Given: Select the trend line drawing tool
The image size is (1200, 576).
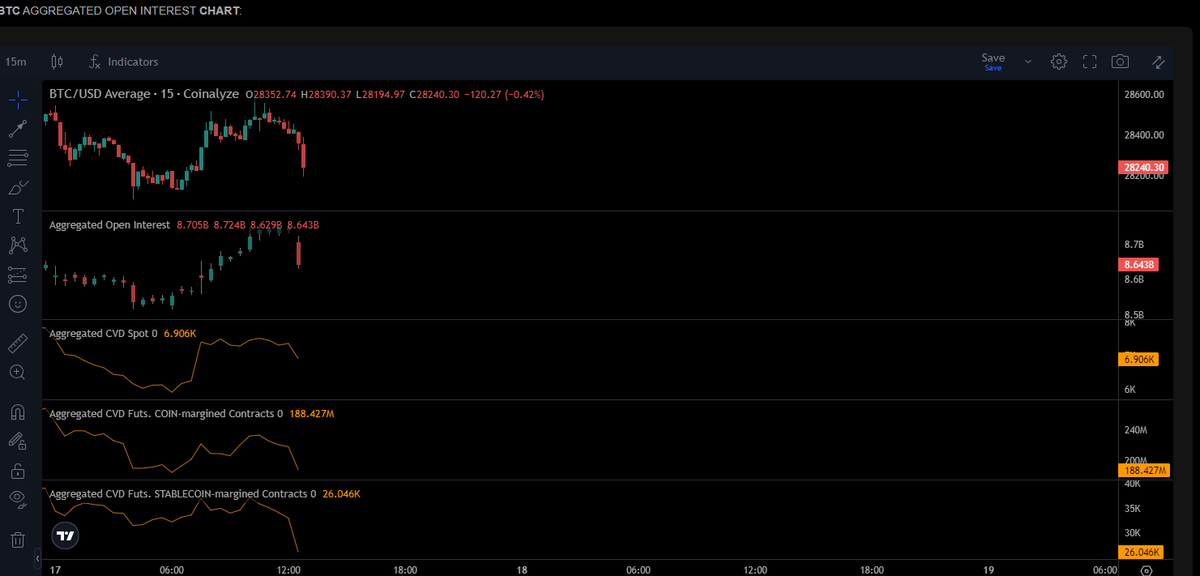Looking at the screenshot, I should pos(18,129).
